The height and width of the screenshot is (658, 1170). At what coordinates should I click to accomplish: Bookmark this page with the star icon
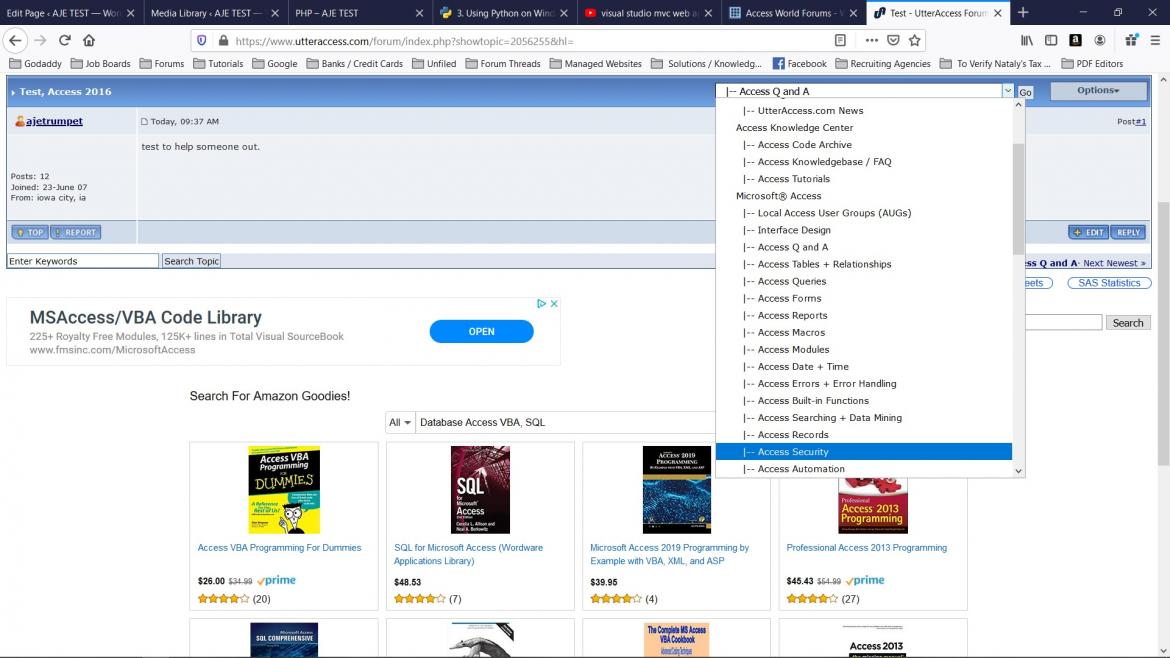pyautogui.click(x=915, y=40)
